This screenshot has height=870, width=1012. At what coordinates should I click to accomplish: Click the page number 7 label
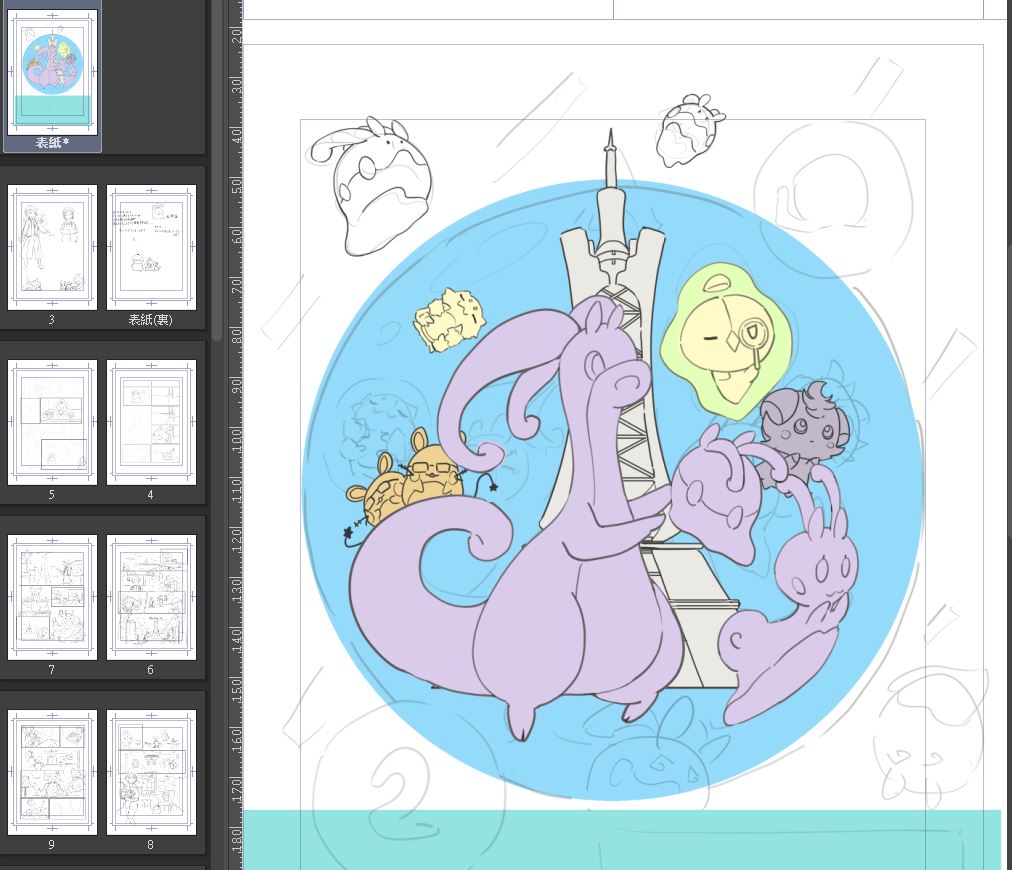52,670
